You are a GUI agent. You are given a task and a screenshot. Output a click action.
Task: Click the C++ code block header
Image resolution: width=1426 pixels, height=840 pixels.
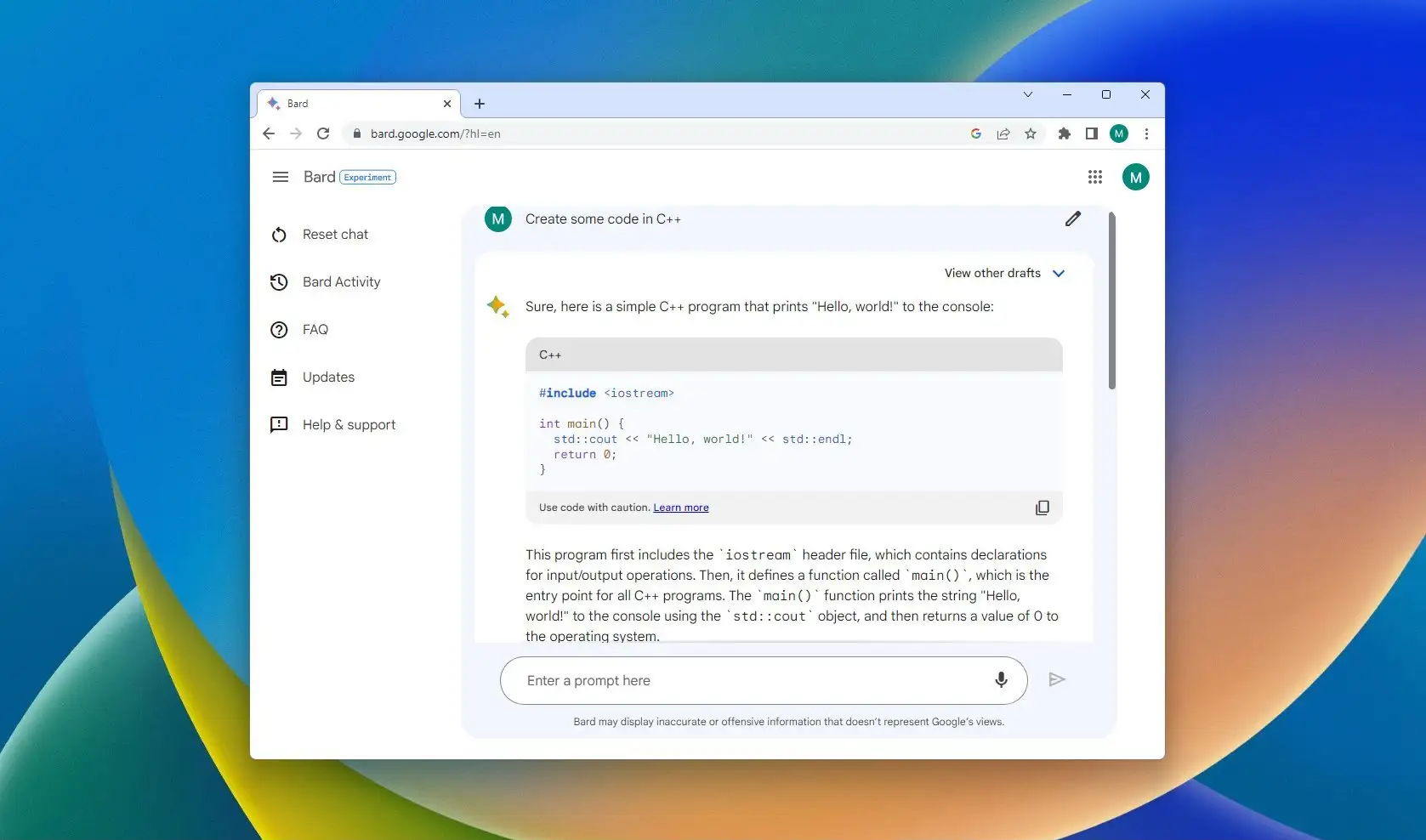pyautogui.click(x=794, y=355)
